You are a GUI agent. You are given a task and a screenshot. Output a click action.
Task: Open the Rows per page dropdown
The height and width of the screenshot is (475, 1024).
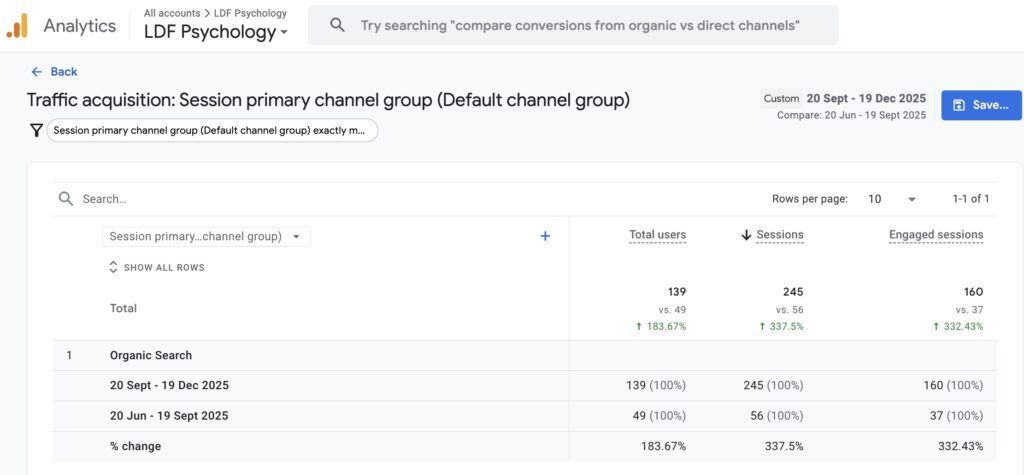tap(892, 199)
